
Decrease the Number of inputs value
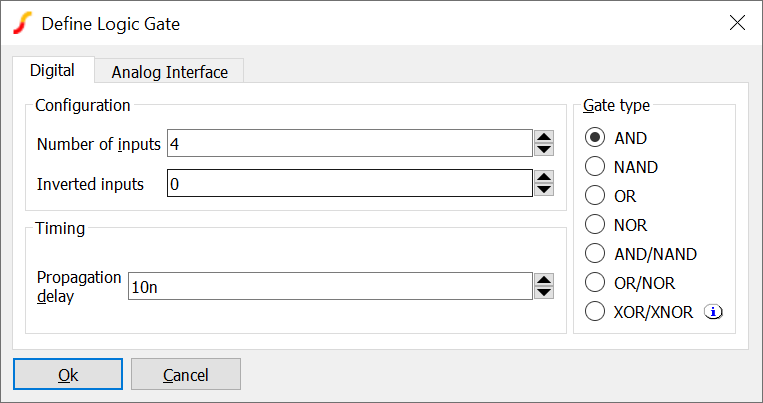(544, 150)
